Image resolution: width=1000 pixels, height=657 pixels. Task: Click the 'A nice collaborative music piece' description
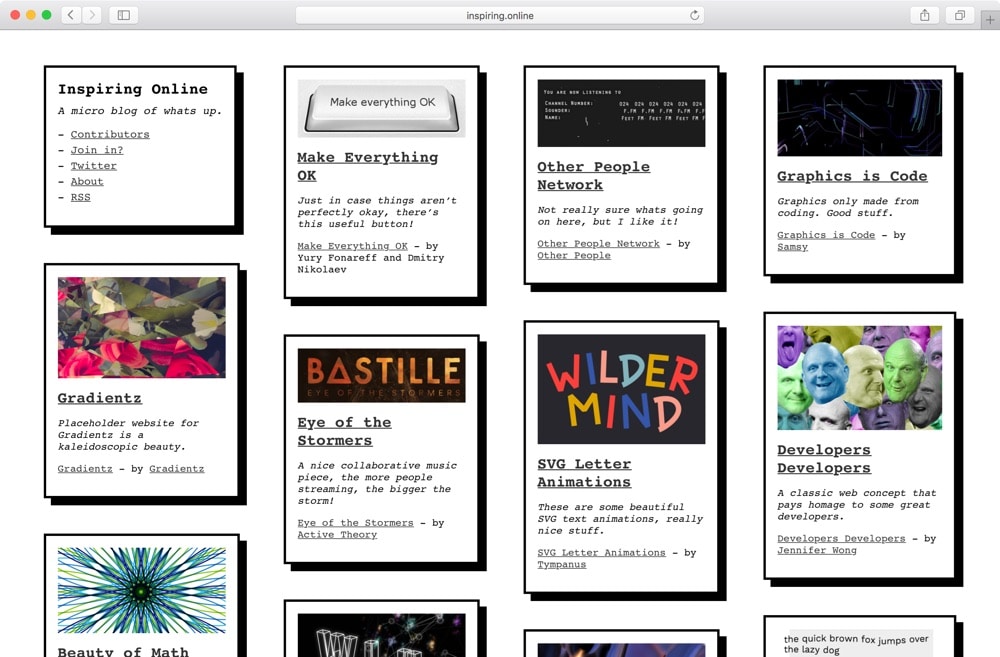[x=377, y=483]
